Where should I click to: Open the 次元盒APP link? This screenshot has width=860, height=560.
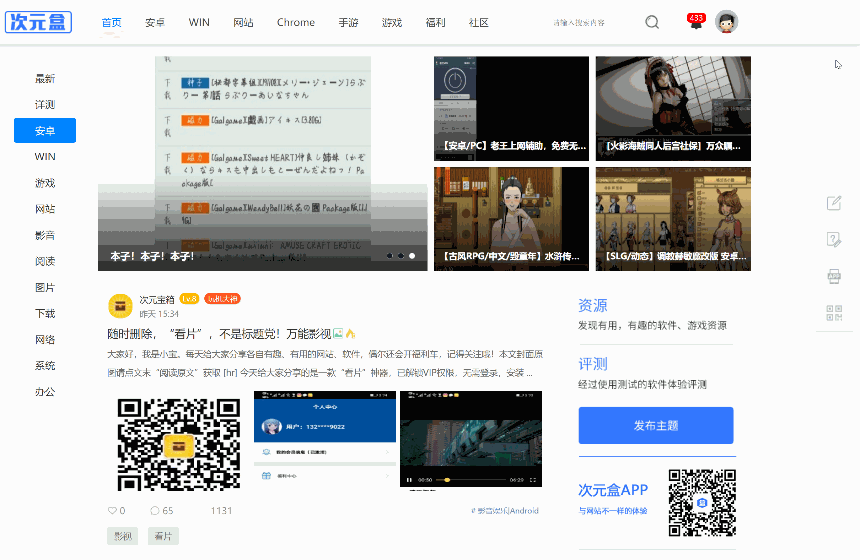(x=613, y=490)
